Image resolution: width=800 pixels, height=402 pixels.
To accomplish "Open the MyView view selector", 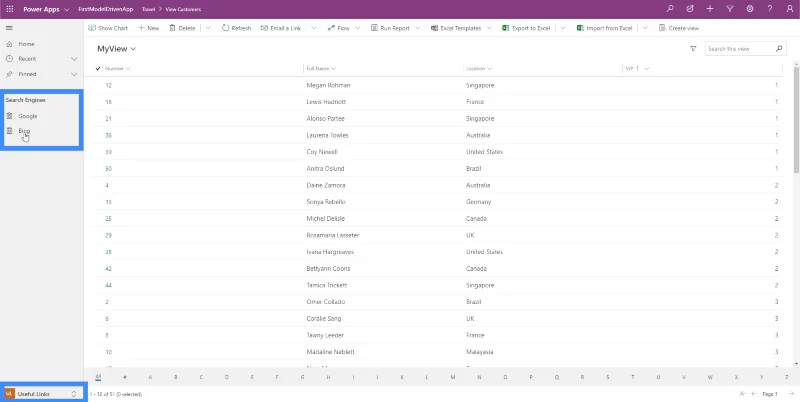I will (117, 49).
